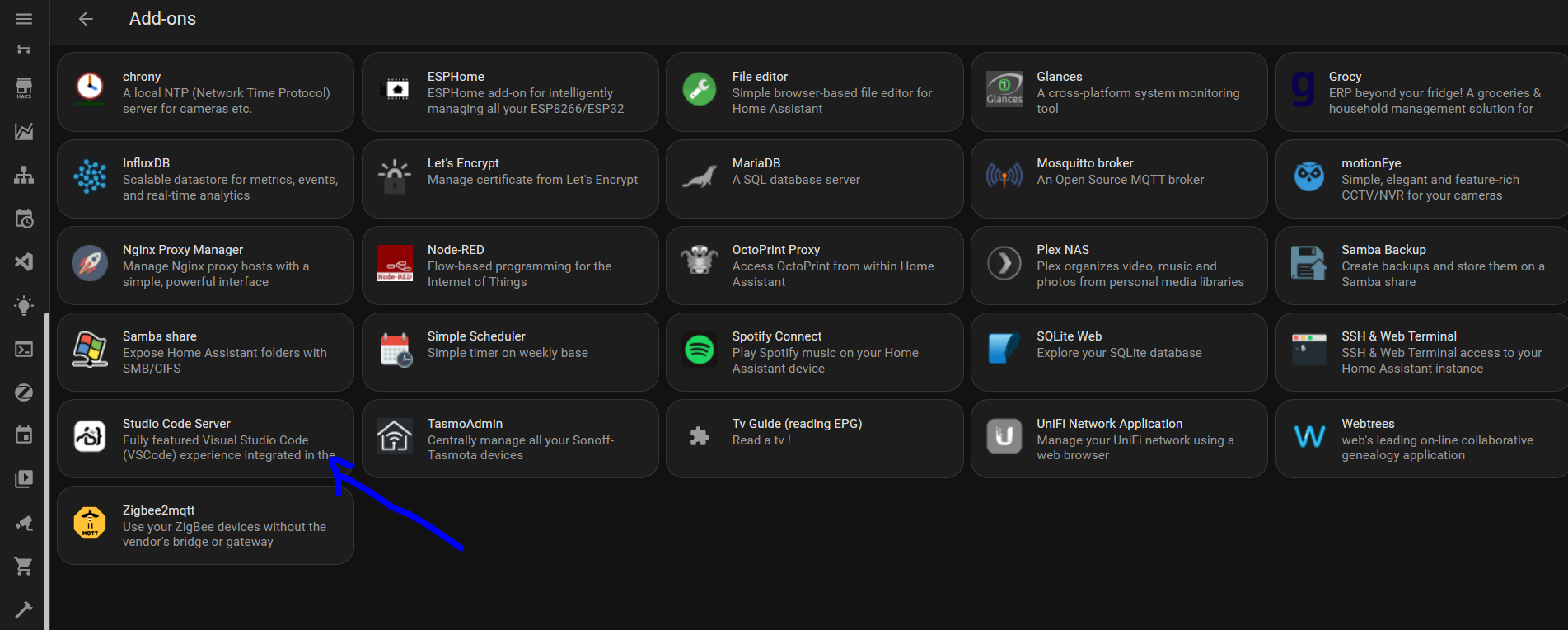Open the Mosquitto broker add-on card

tap(1118, 178)
